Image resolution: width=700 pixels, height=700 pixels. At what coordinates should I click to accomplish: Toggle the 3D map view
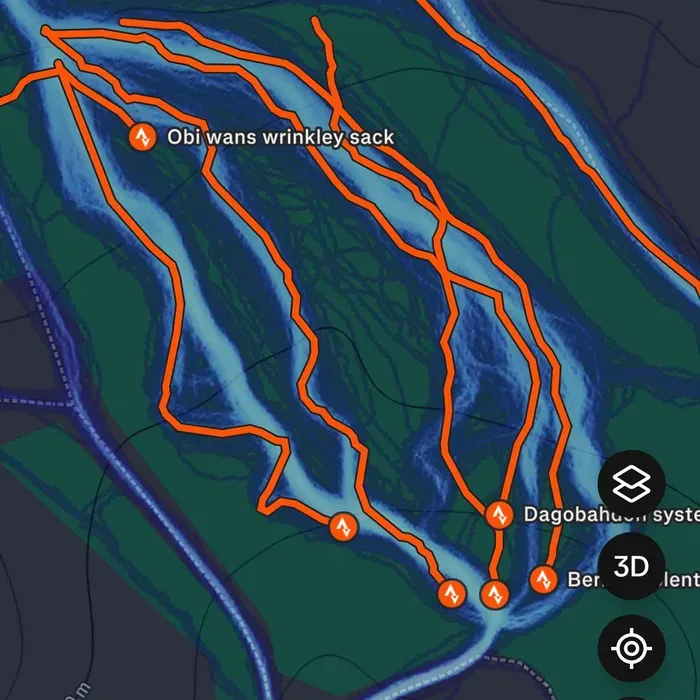coord(631,566)
